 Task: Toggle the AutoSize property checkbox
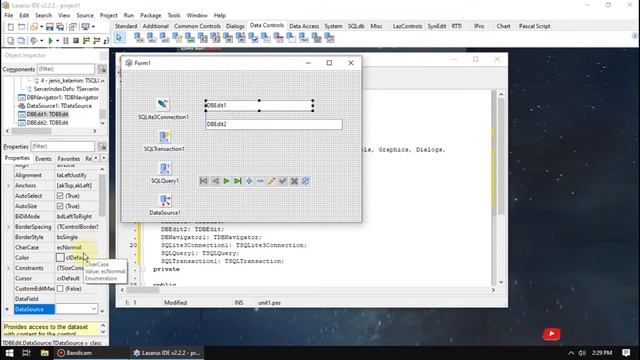click(60, 206)
